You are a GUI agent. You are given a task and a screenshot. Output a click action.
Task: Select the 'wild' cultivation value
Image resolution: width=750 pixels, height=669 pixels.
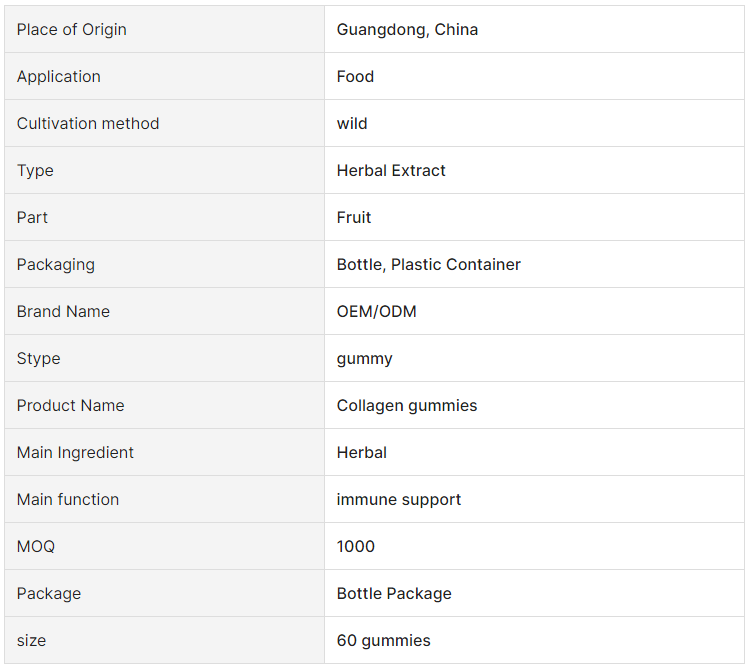pos(352,124)
